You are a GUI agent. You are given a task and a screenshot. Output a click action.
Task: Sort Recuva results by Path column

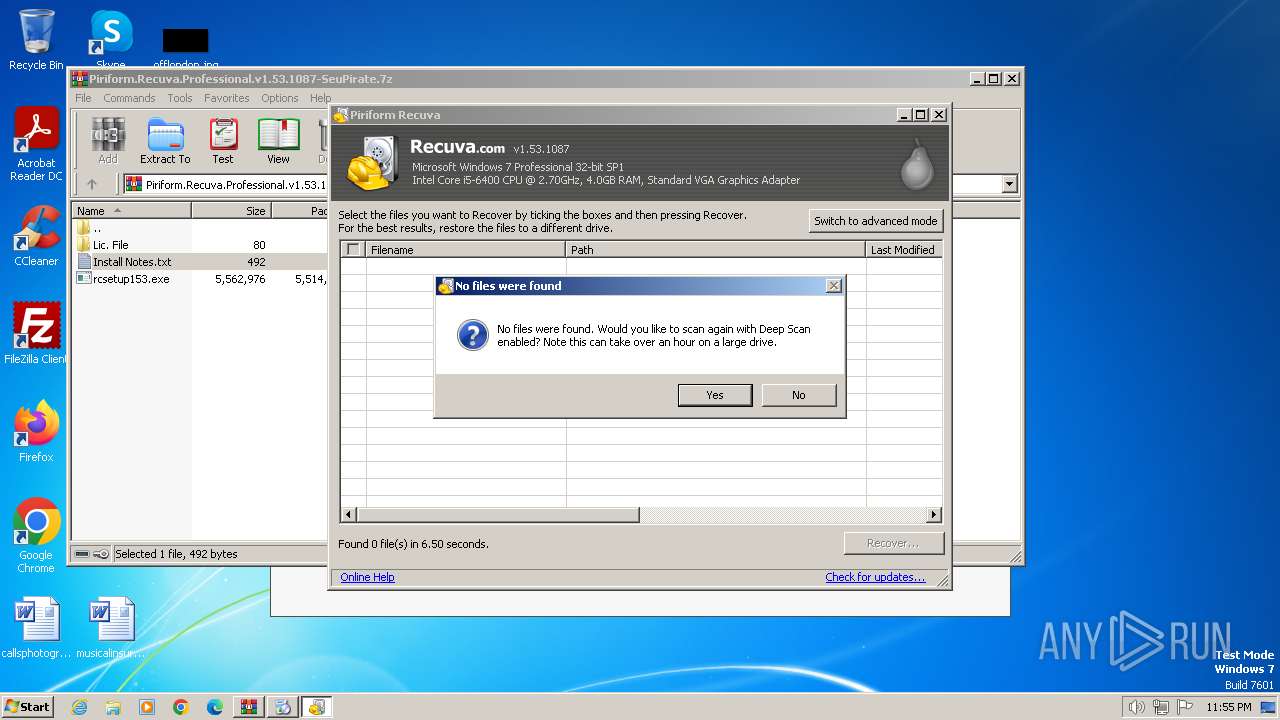715,250
